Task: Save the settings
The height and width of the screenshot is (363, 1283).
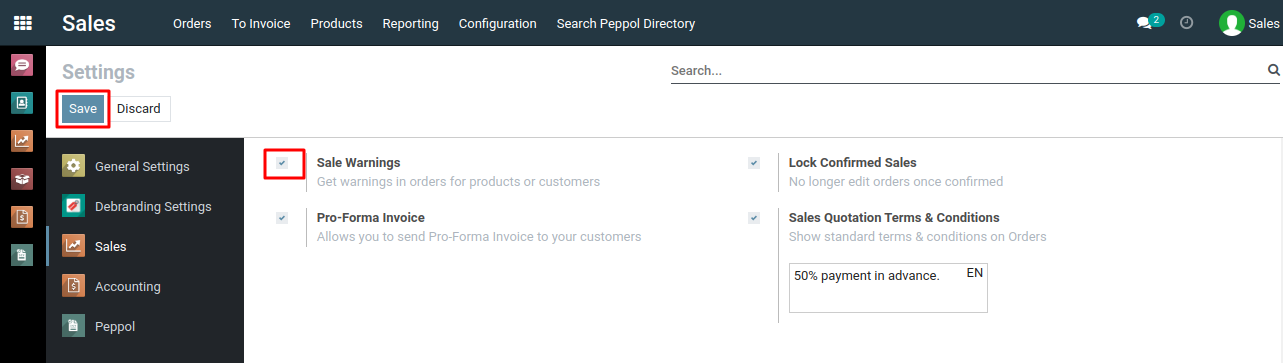Action: pos(83,109)
